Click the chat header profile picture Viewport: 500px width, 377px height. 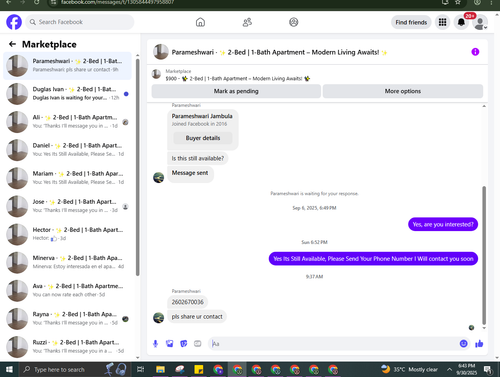[x=161, y=52]
